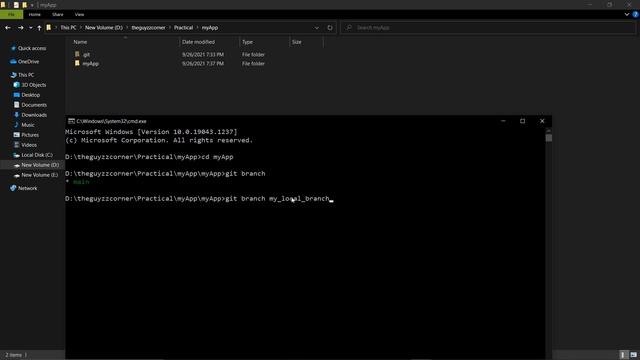Screen dimensions: 640x360
Task: Open the File ribbon tab
Action: 11,14
